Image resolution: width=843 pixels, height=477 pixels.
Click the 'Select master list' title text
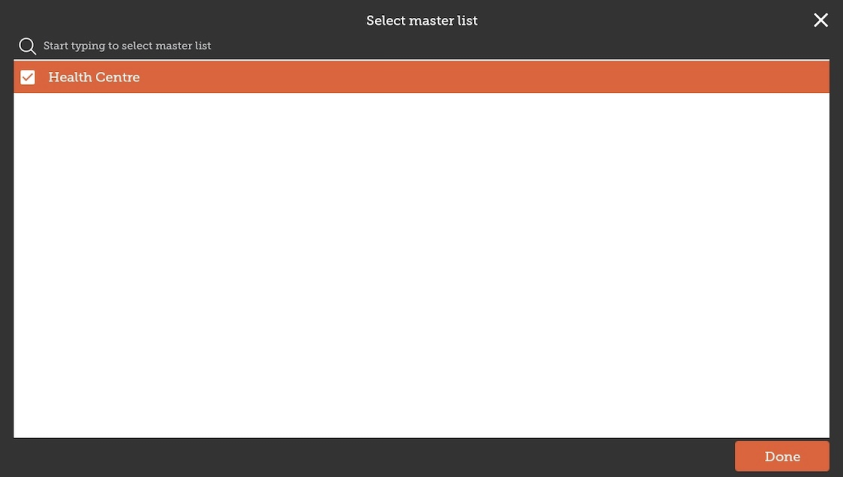(421, 21)
